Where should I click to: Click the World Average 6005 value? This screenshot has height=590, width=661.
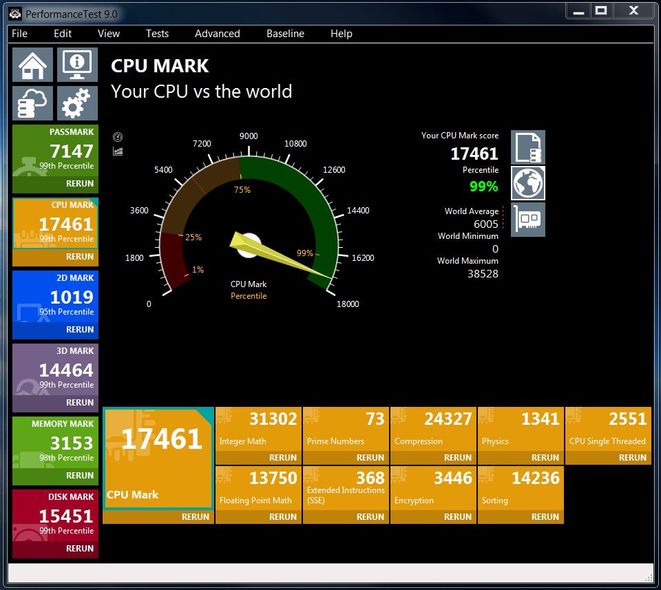pos(486,224)
